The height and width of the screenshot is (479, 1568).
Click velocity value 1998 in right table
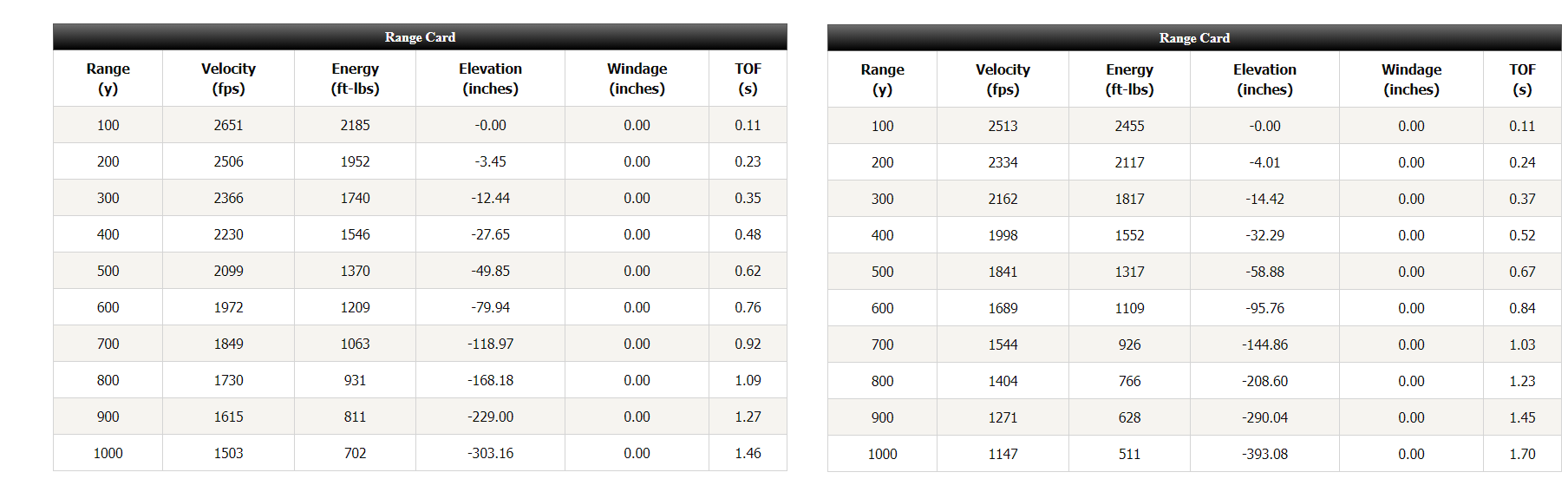[1003, 235]
